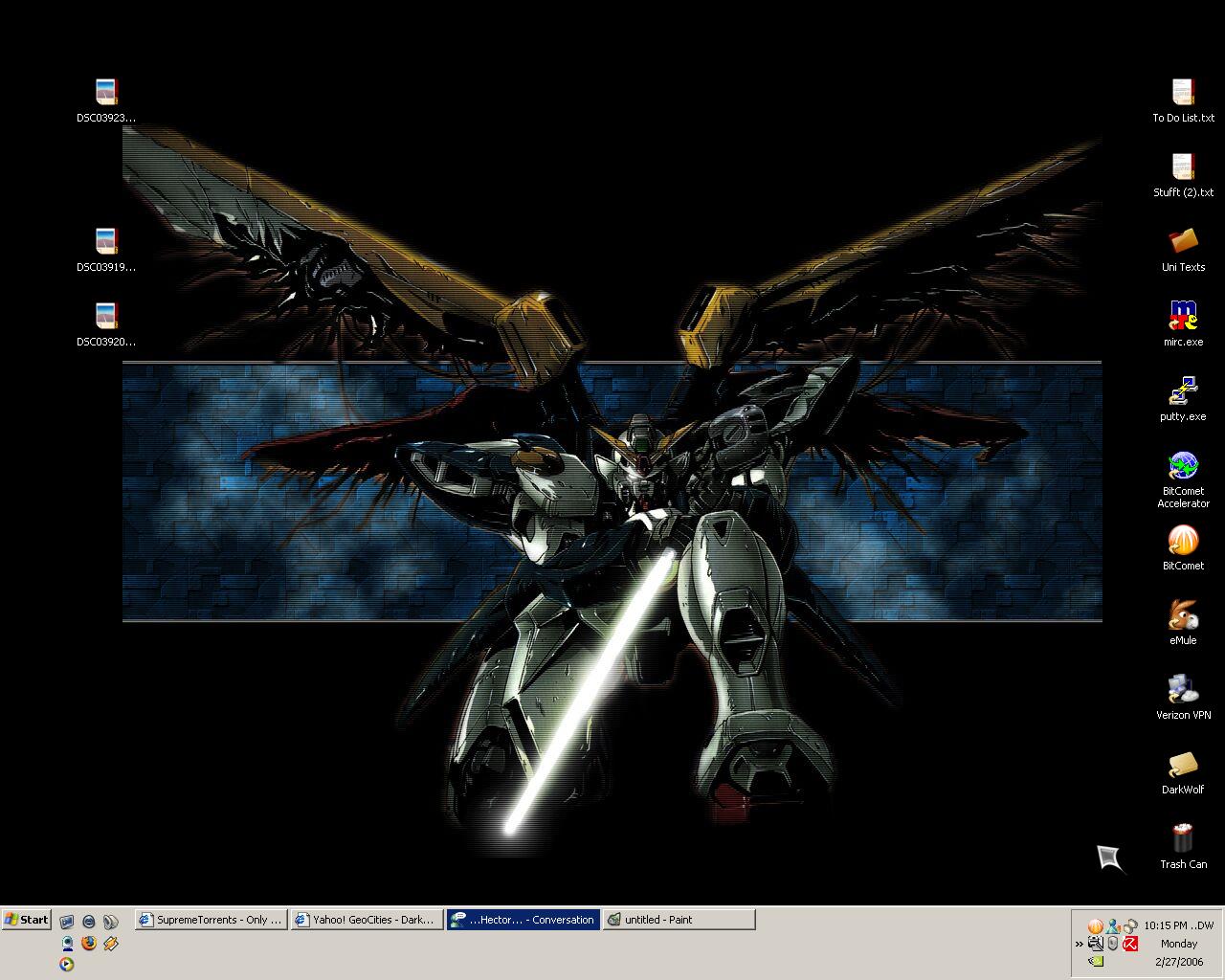Launch Firefox from quick launch
The height and width of the screenshot is (980, 1225).
point(89,943)
